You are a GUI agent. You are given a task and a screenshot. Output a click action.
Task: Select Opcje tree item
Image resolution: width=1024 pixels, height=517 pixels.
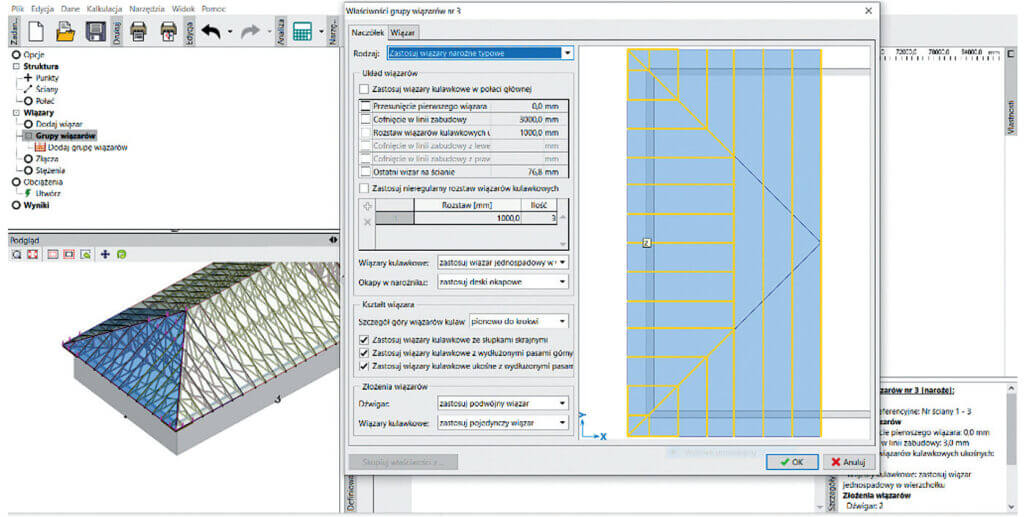(34, 55)
